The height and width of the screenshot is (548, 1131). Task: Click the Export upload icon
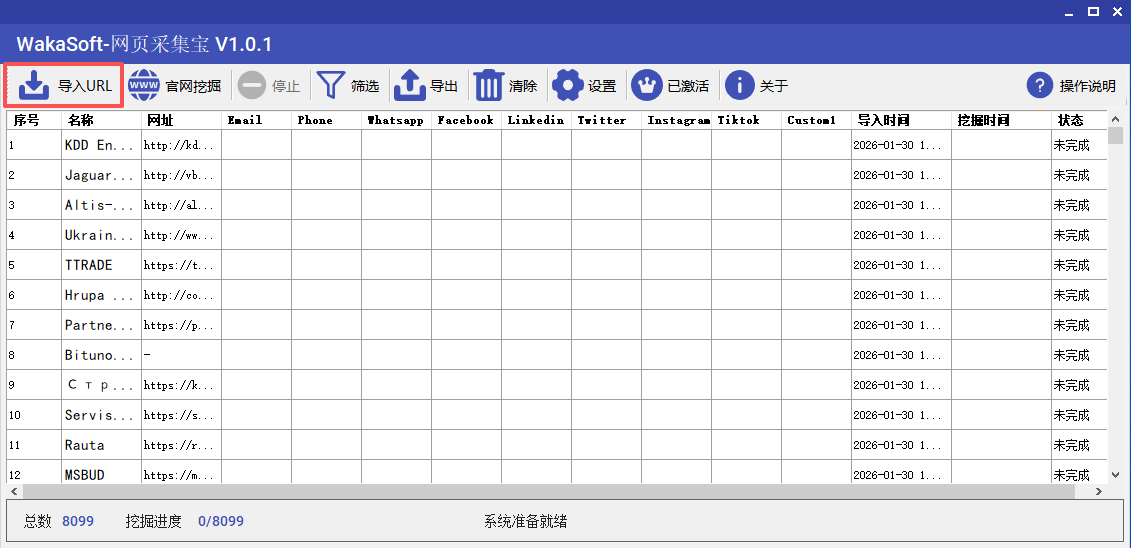410,86
